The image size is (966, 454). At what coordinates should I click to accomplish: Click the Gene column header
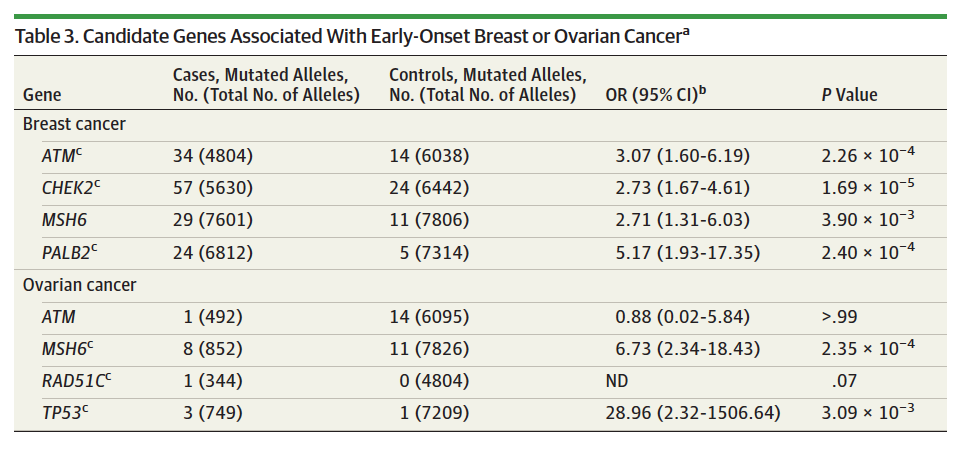42,95
